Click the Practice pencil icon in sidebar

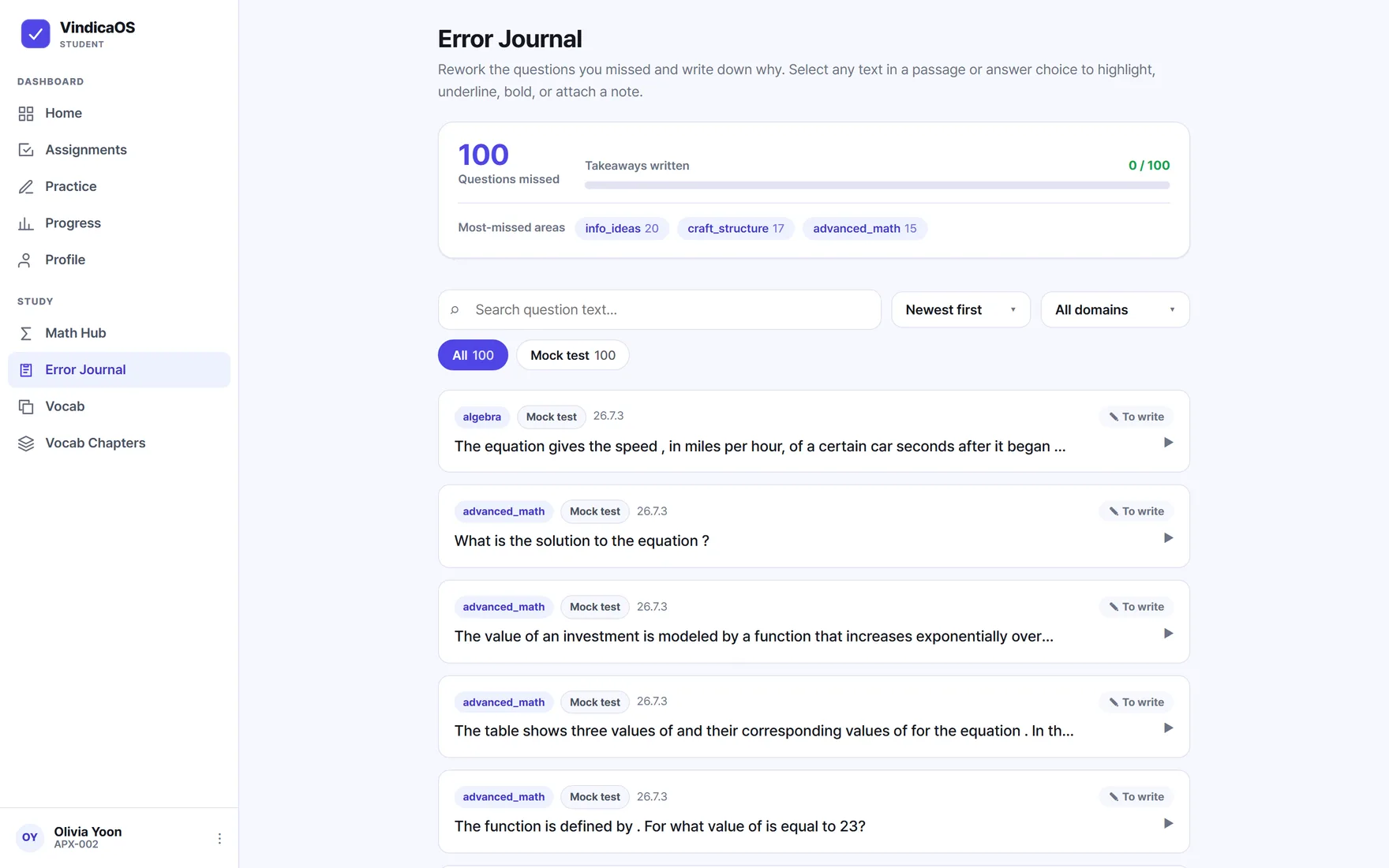[x=26, y=187]
